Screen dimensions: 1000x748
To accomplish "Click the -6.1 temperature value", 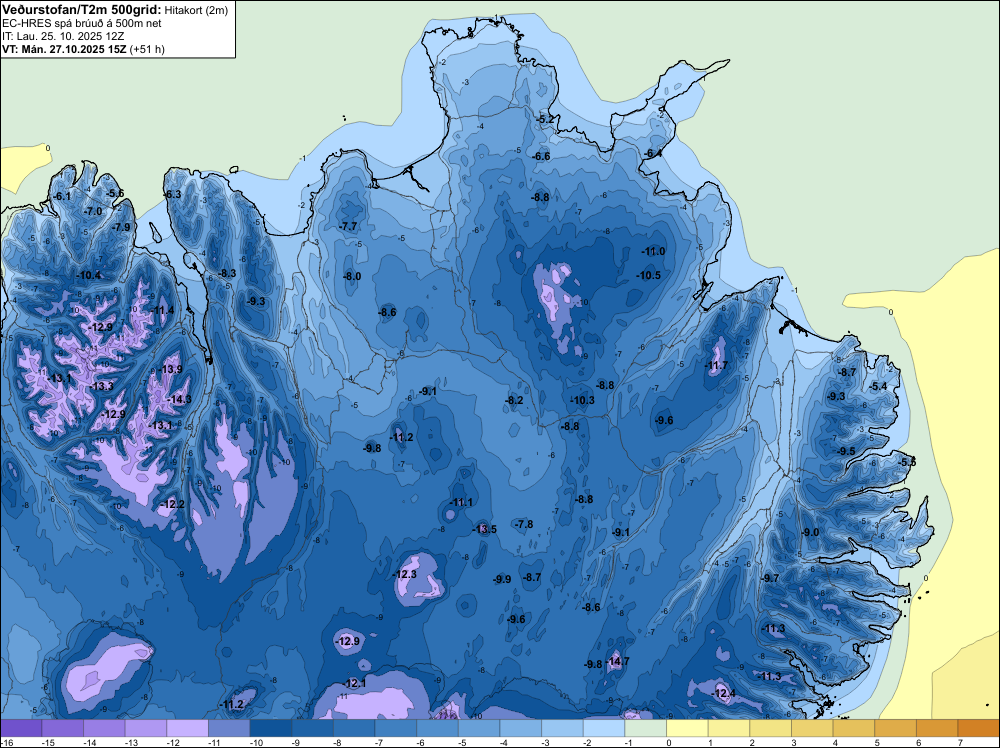I will pos(62,196).
